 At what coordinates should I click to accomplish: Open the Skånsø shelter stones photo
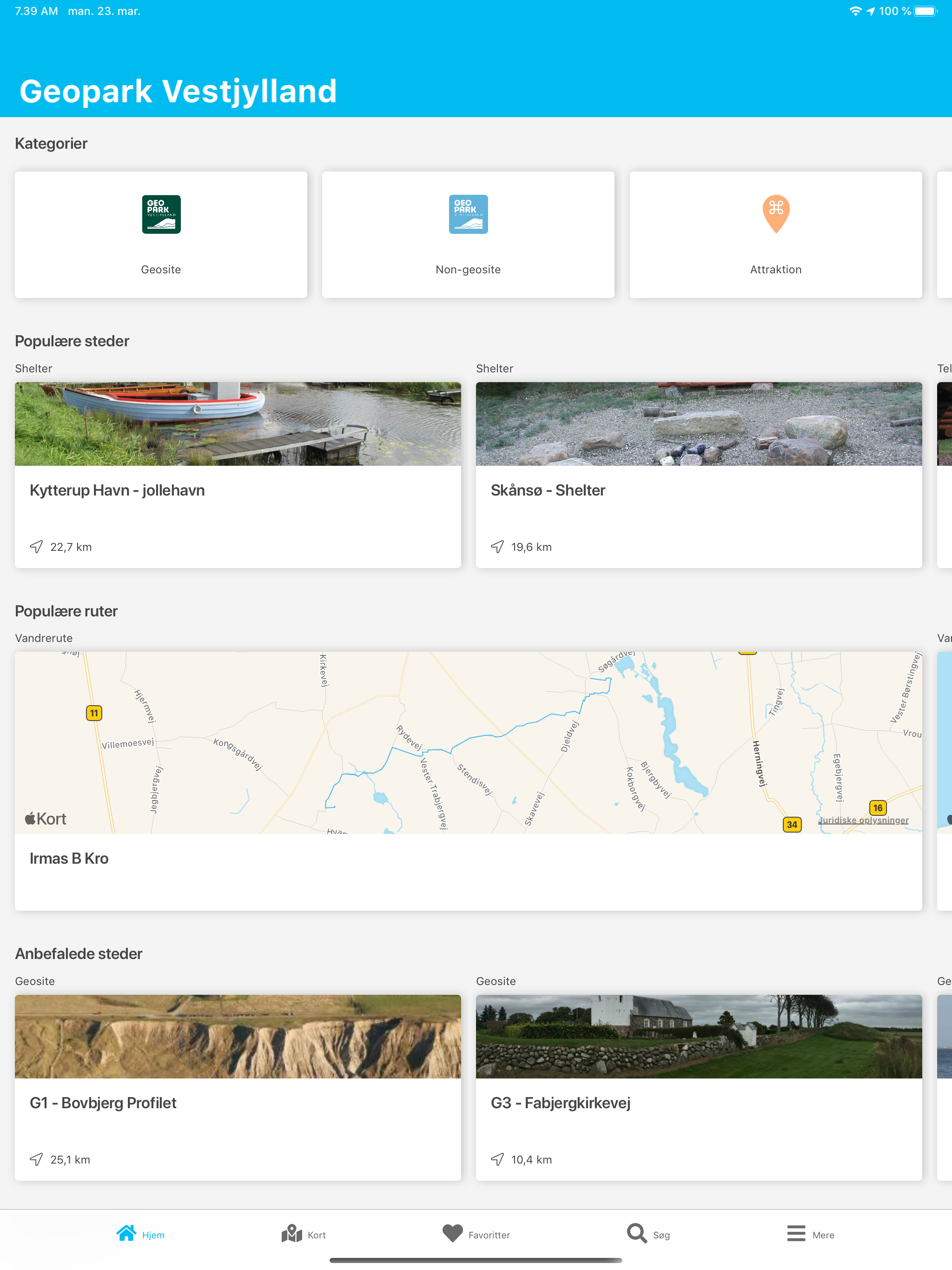tap(699, 423)
